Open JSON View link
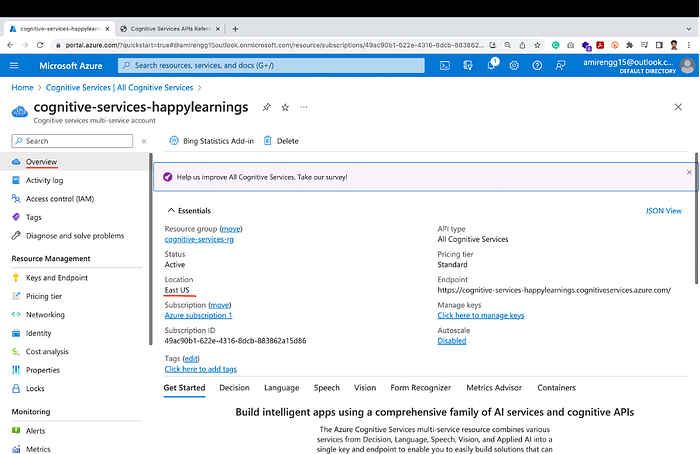Screen dimensions: 700x454 tap(663, 211)
